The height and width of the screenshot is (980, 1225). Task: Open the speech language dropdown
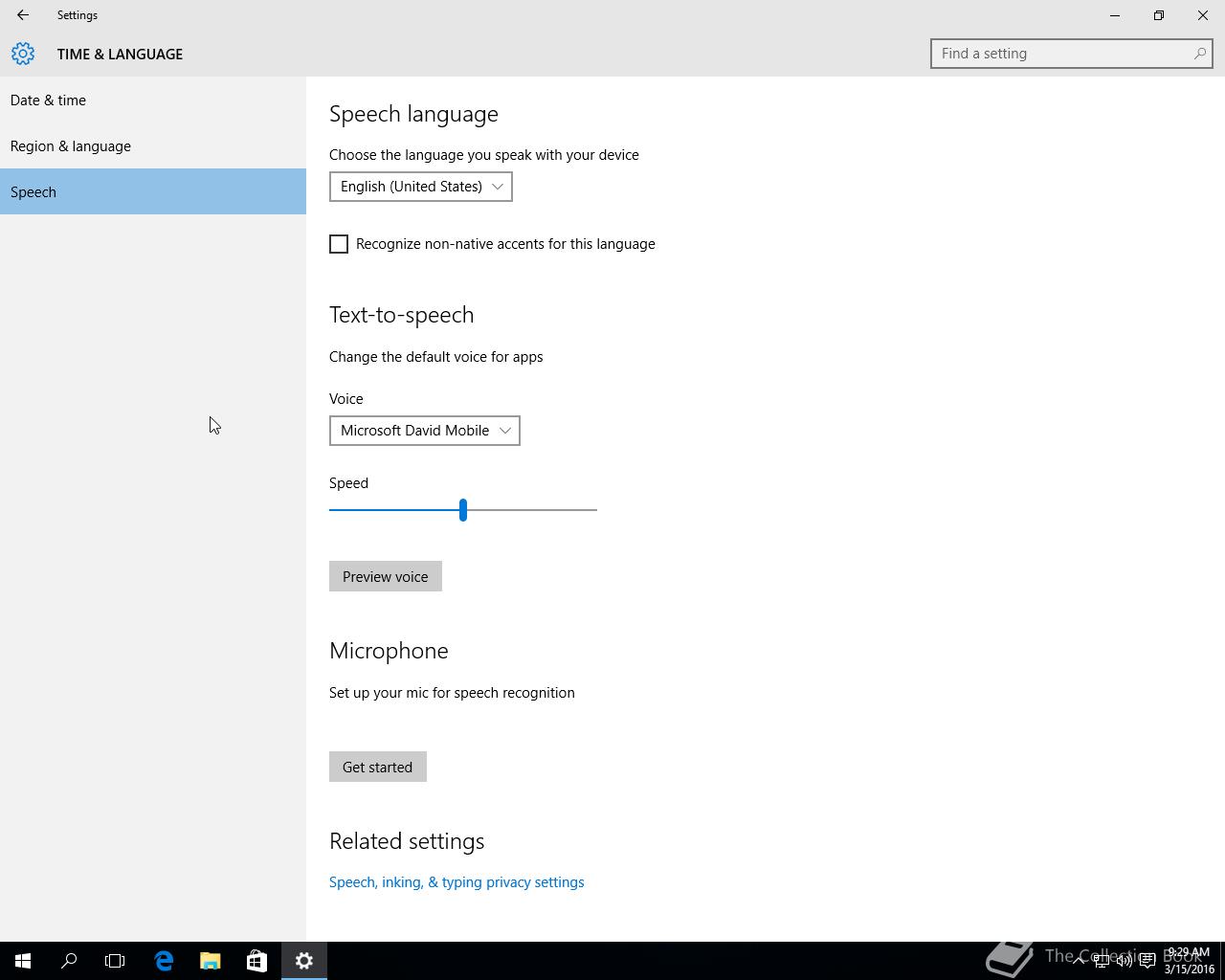coord(421,187)
